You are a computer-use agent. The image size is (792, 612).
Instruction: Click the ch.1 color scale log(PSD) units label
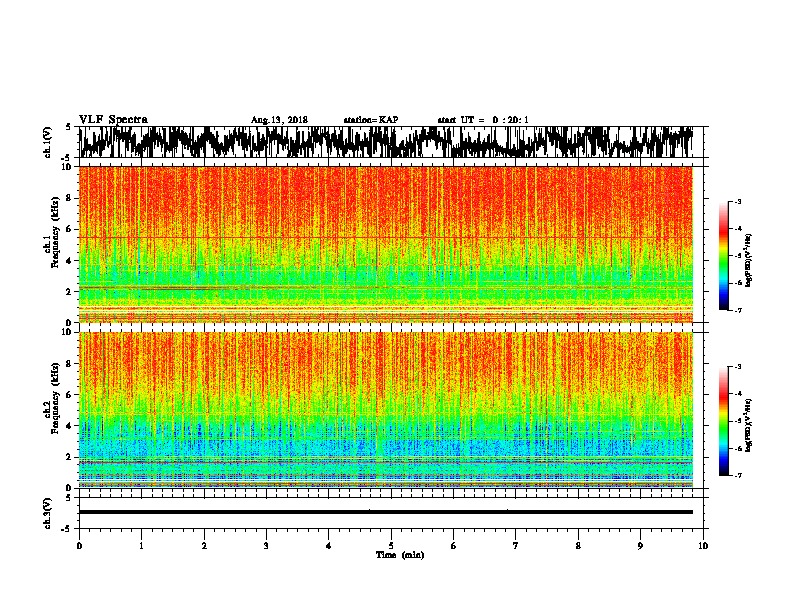point(749,261)
